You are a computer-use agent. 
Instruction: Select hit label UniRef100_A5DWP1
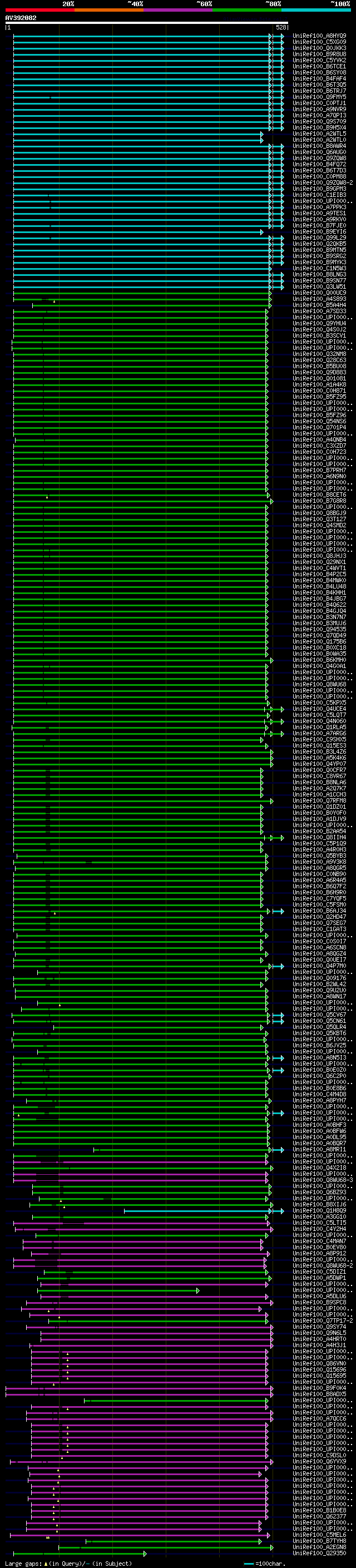(319, 1278)
